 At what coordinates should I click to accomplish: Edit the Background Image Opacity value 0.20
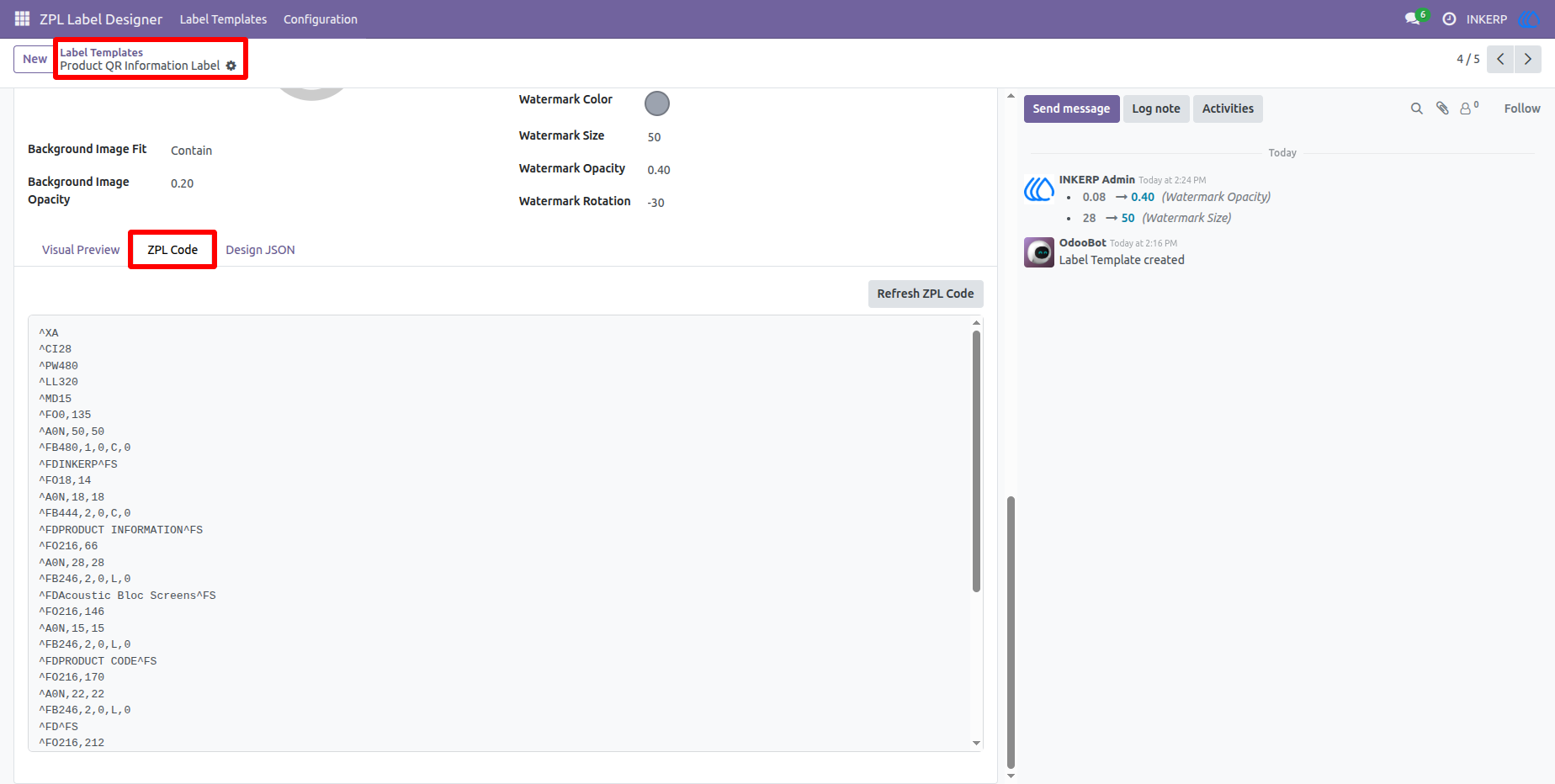coord(183,183)
